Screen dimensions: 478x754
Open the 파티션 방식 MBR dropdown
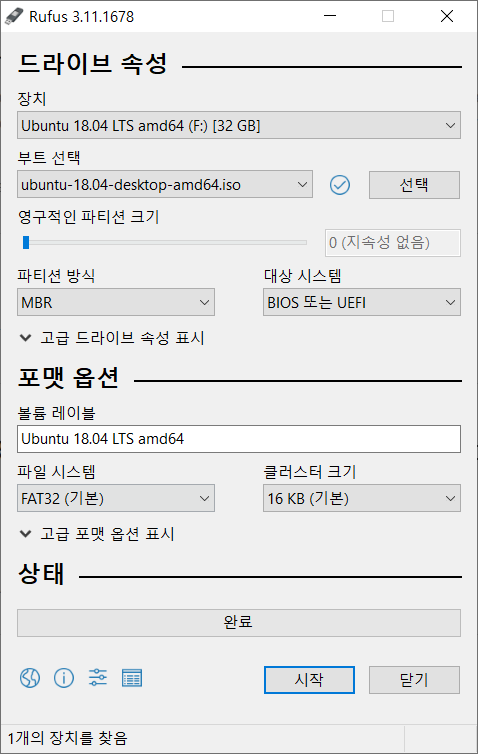(x=116, y=302)
